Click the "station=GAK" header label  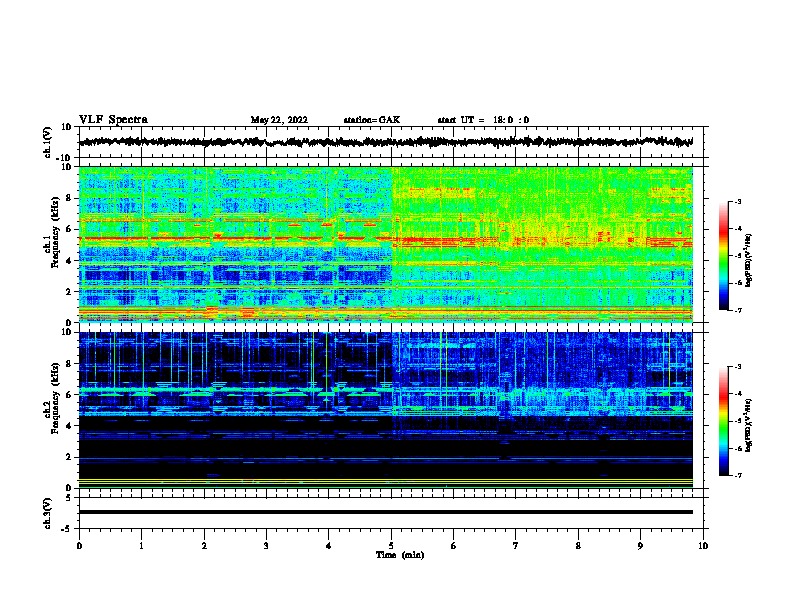click(372, 120)
